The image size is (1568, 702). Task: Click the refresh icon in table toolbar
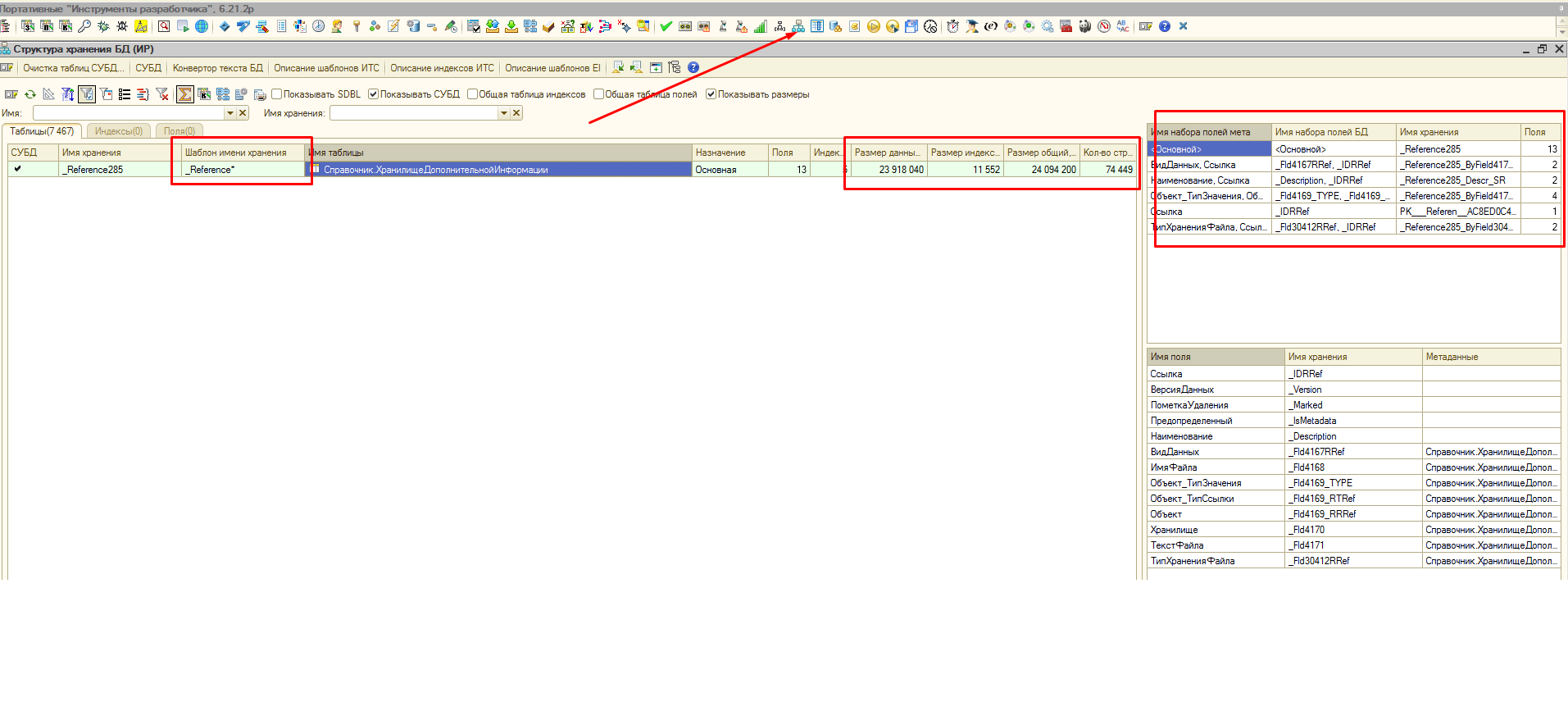[30, 94]
